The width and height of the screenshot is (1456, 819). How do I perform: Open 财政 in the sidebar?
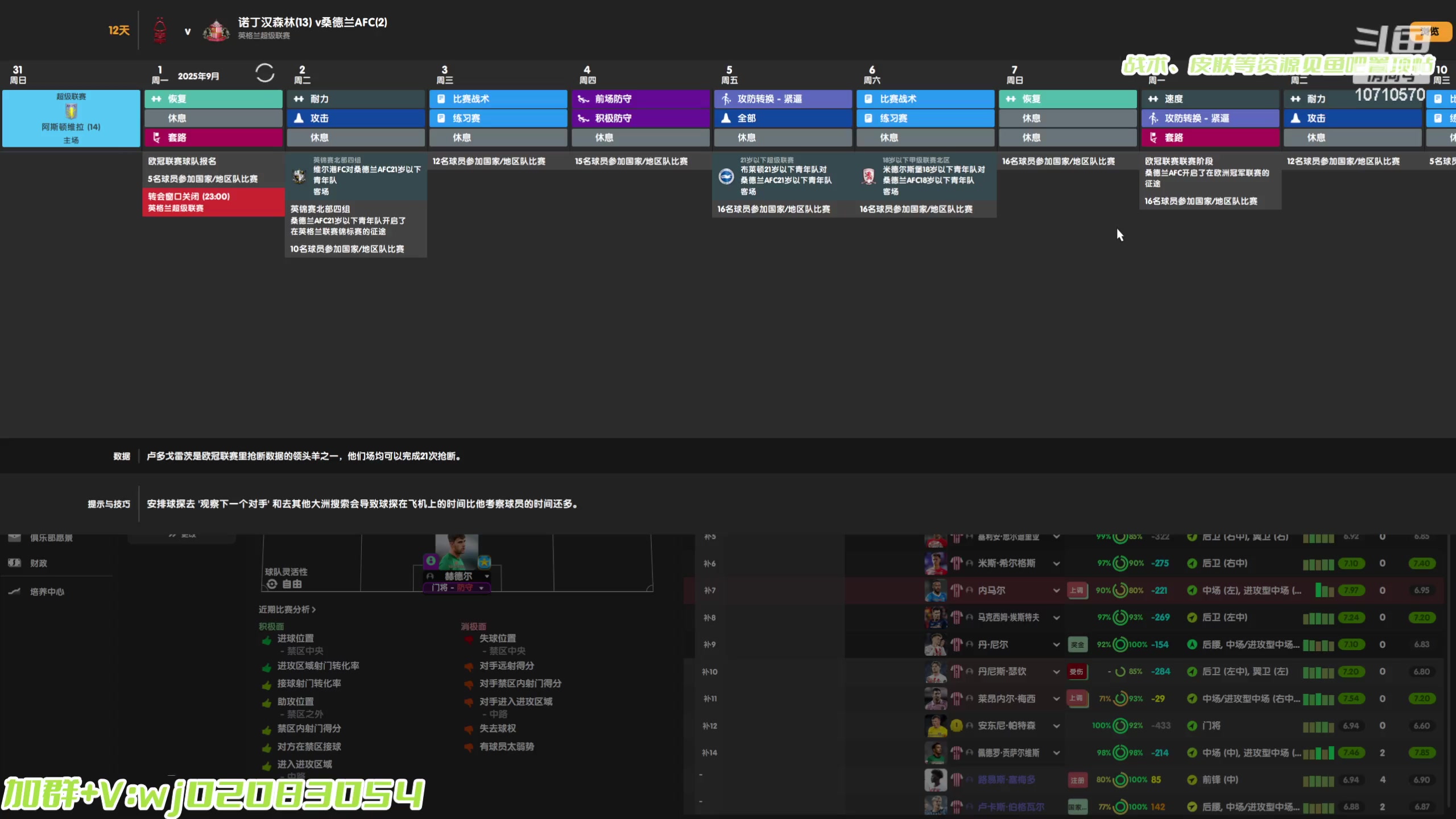pos(39,563)
